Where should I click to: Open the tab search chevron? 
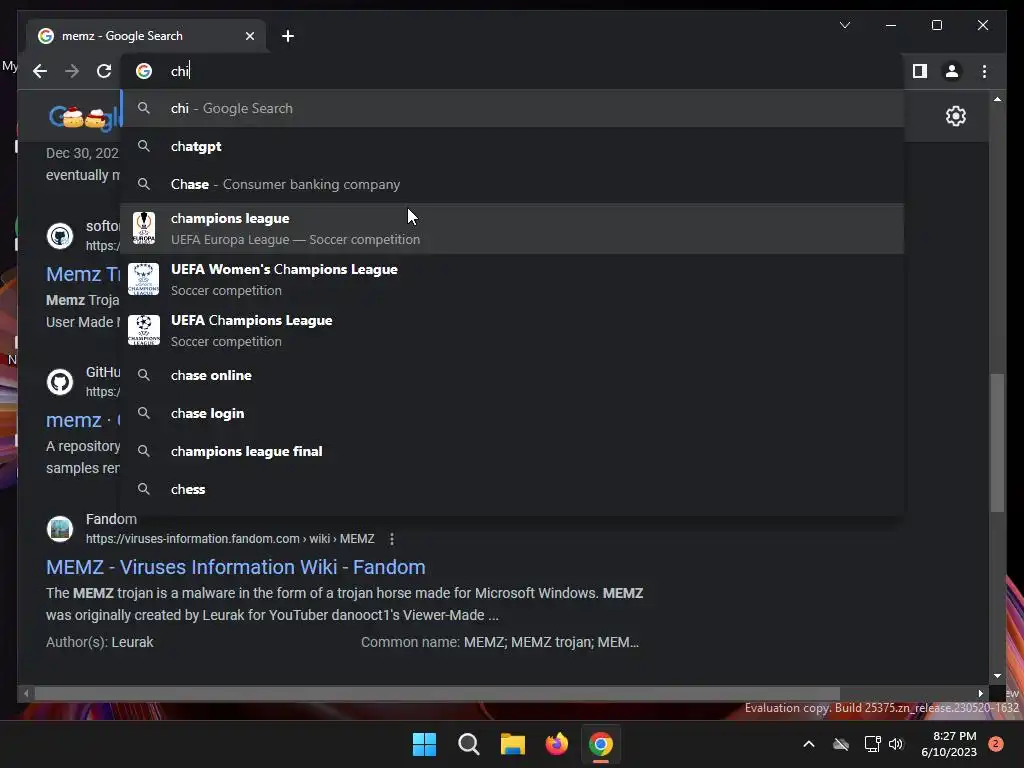[844, 25]
